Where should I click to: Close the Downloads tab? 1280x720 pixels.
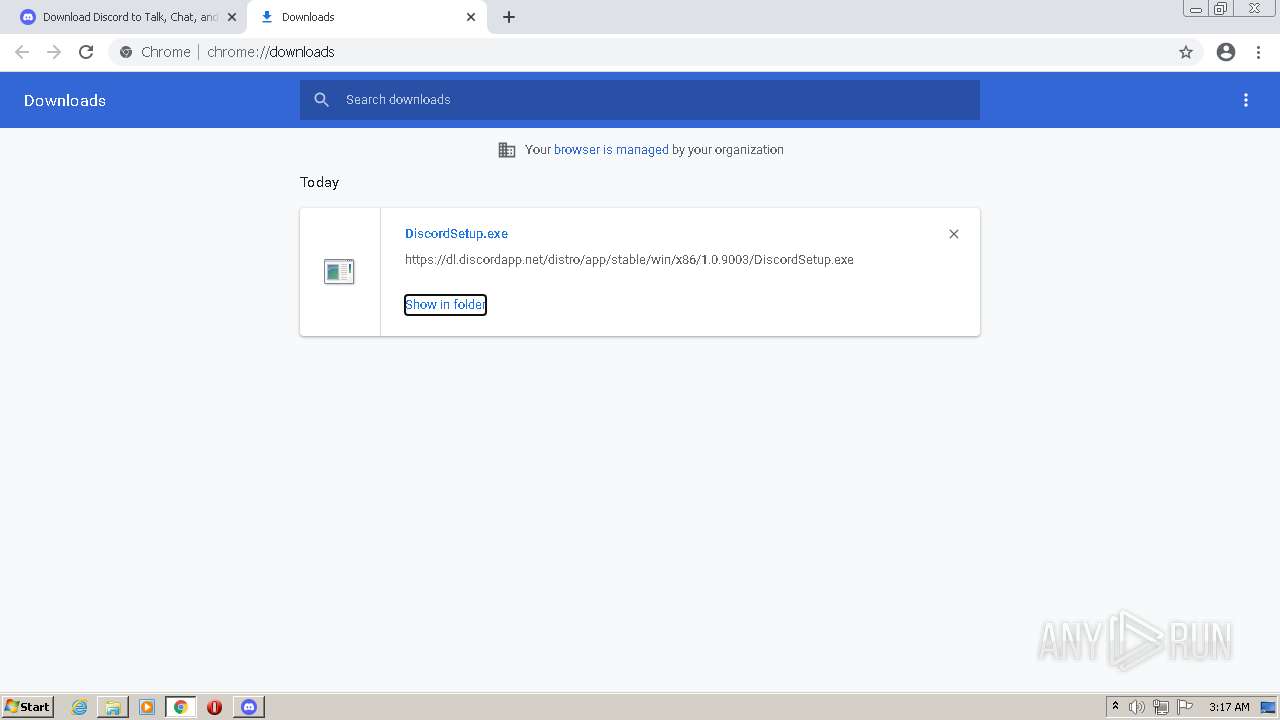point(471,17)
